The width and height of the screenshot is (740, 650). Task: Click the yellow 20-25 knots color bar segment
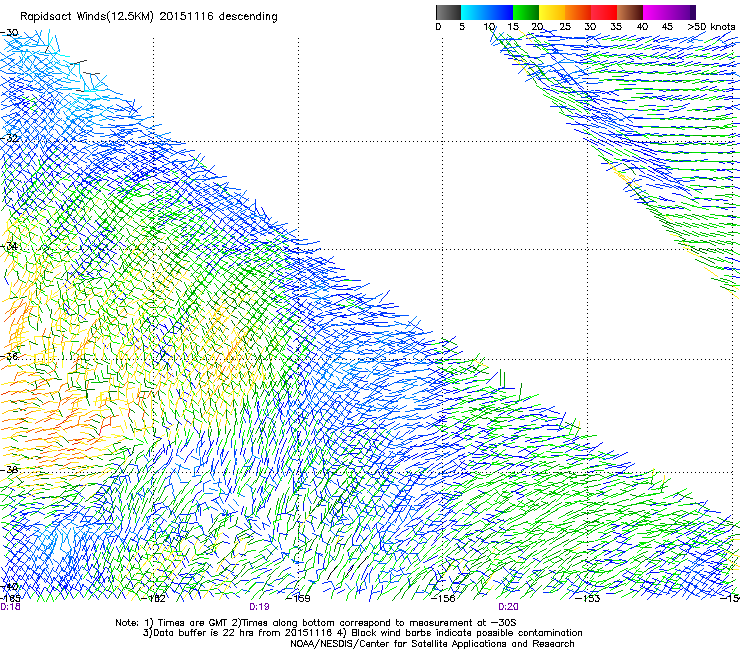click(x=552, y=12)
